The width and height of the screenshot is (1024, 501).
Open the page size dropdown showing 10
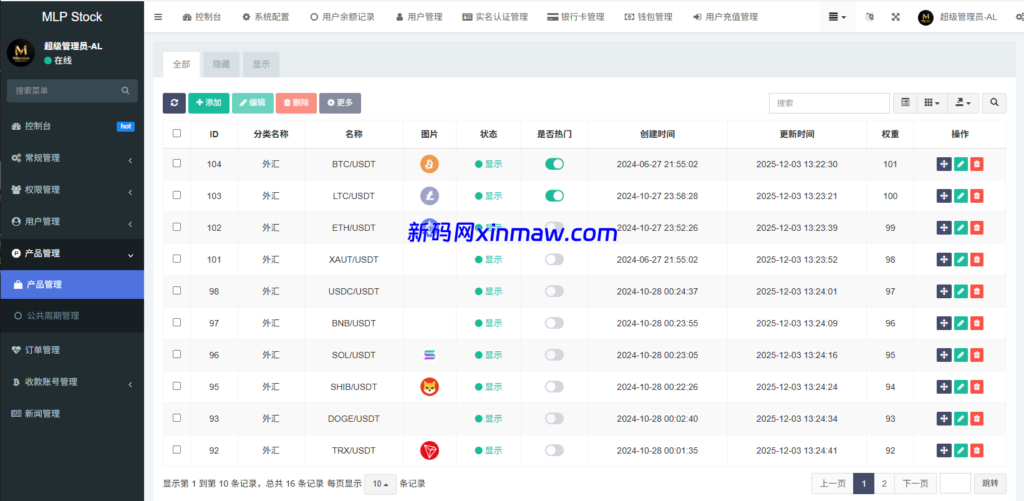click(x=380, y=484)
